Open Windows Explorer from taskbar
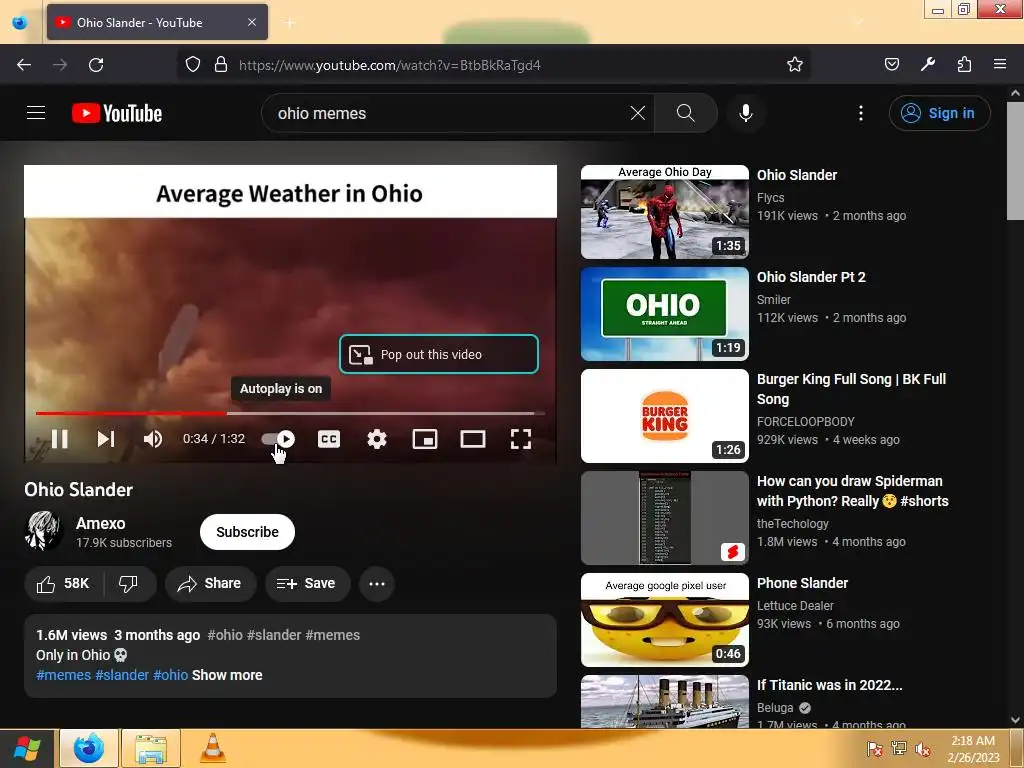The image size is (1024, 768). tap(151, 748)
